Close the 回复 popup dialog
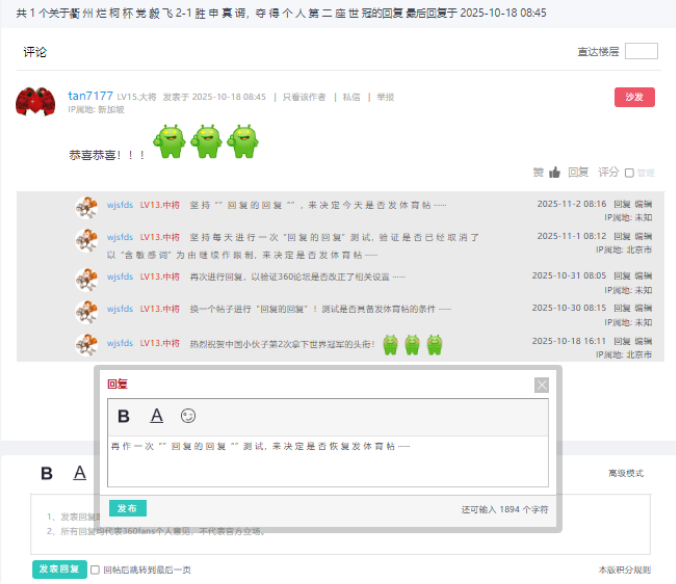 pyautogui.click(x=541, y=385)
